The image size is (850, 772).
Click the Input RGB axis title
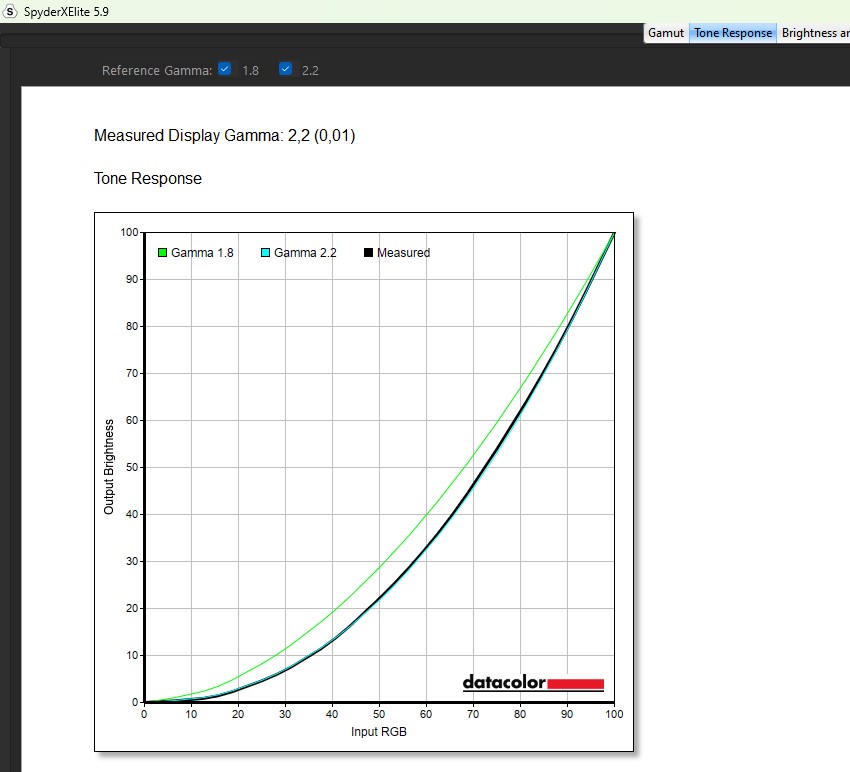tap(379, 732)
